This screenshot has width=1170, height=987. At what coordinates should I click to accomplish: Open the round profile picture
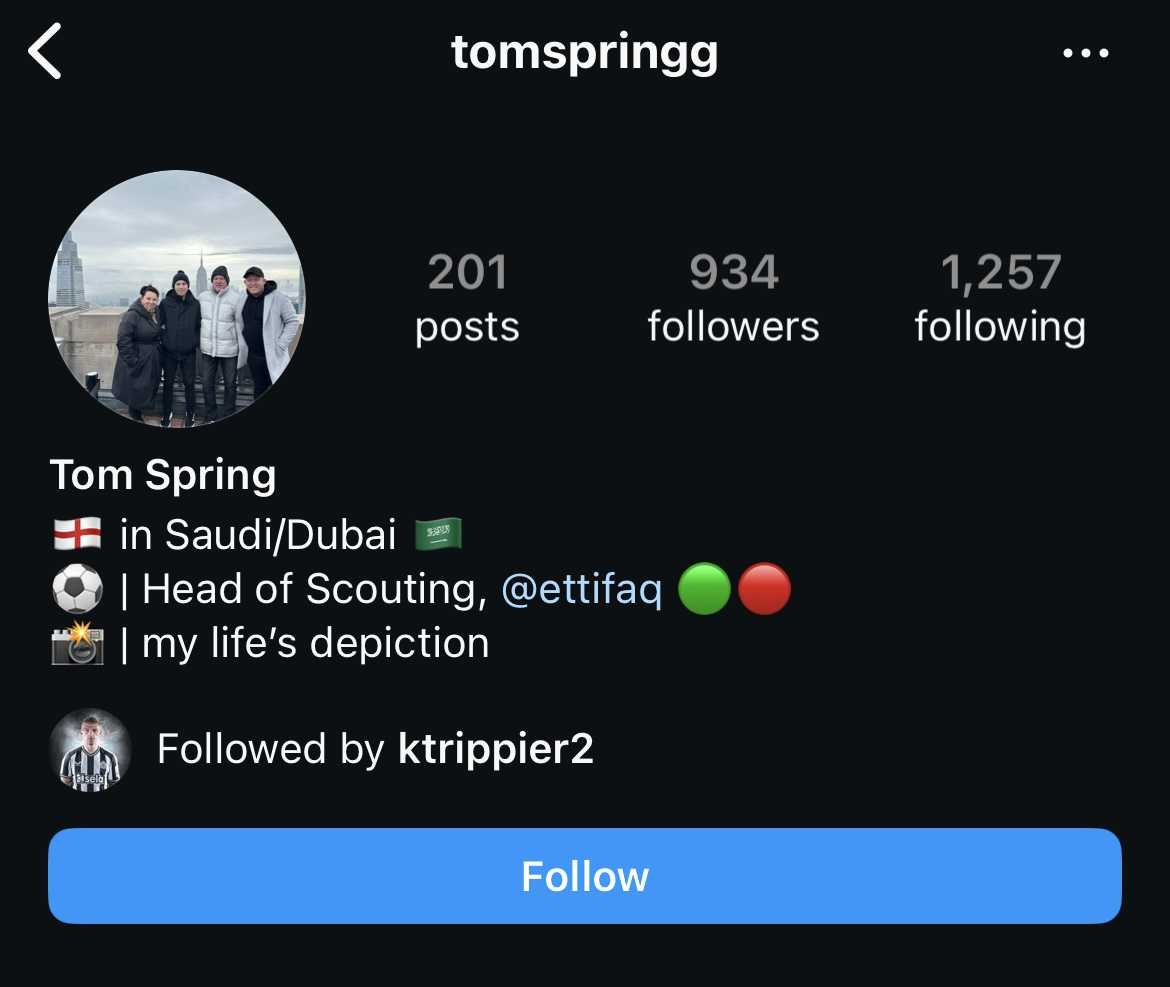[177, 299]
